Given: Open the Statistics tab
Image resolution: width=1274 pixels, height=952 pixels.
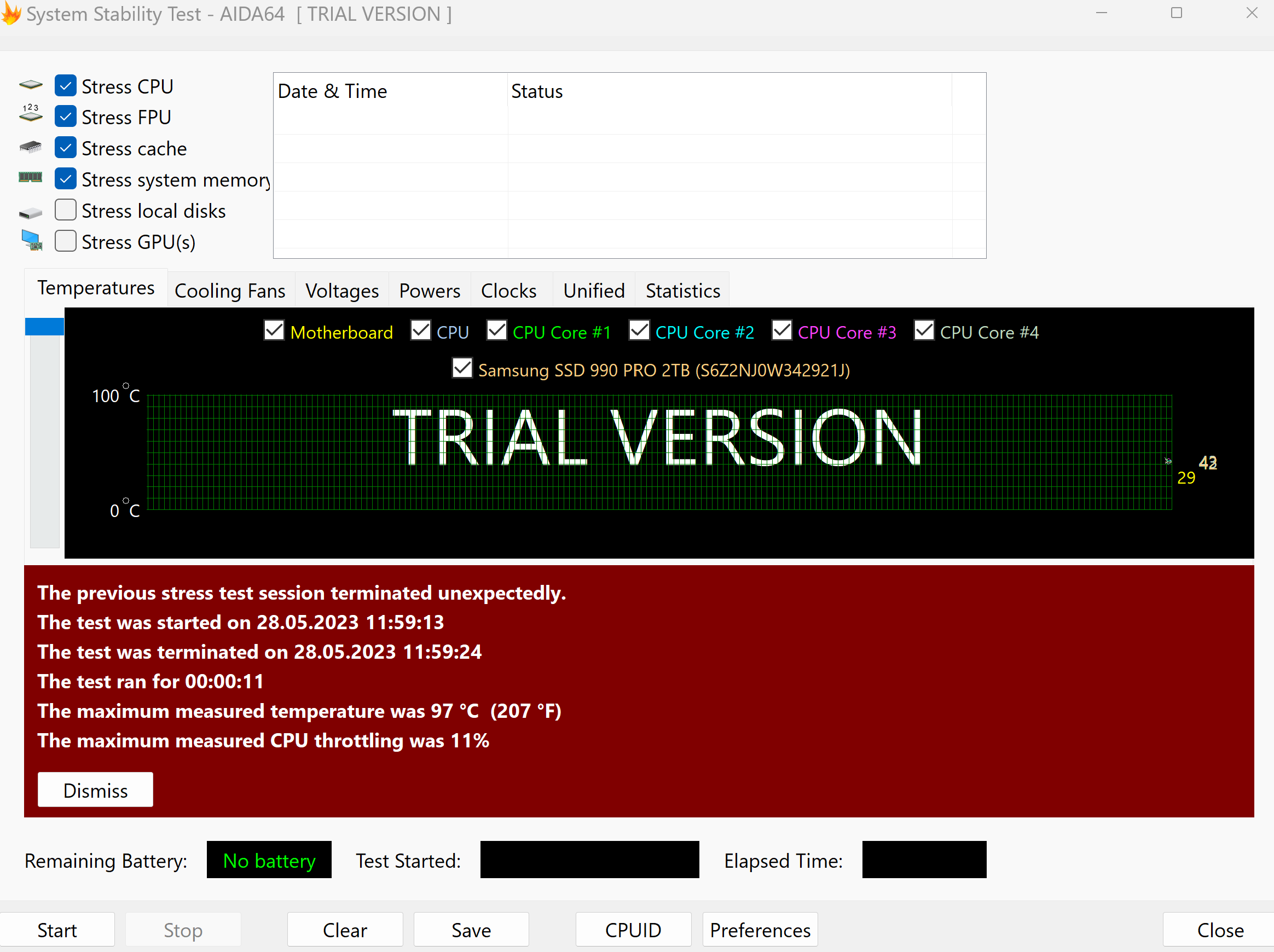Looking at the screenshot, I should (x=682, y=291).
